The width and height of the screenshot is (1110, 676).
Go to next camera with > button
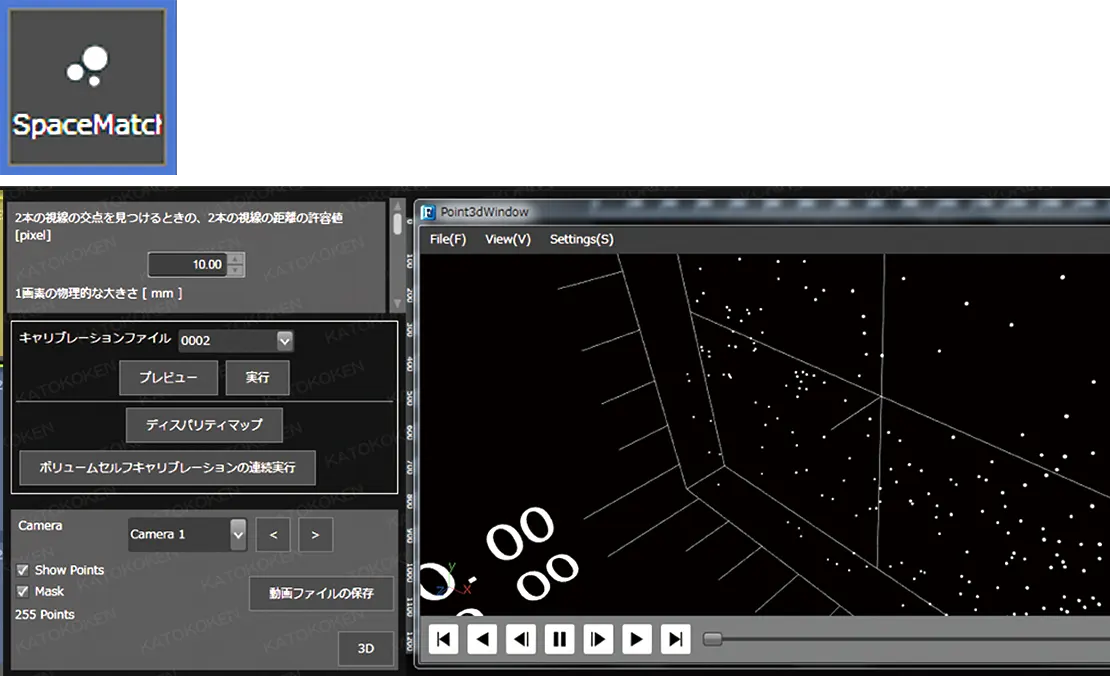click(315, 535)
